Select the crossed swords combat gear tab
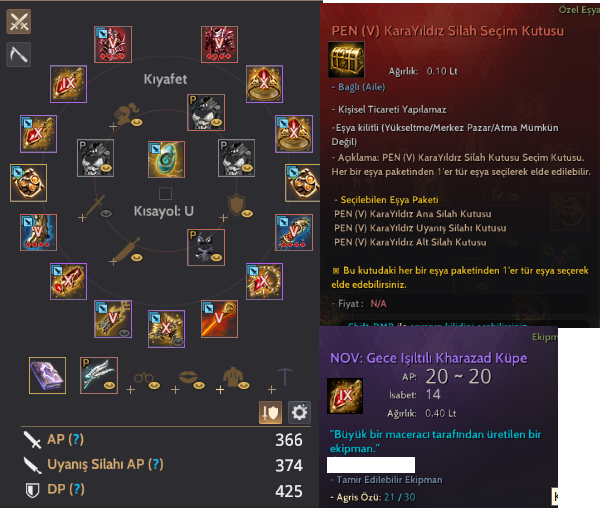This screenshot has width=600, height=508. point(18,21)
